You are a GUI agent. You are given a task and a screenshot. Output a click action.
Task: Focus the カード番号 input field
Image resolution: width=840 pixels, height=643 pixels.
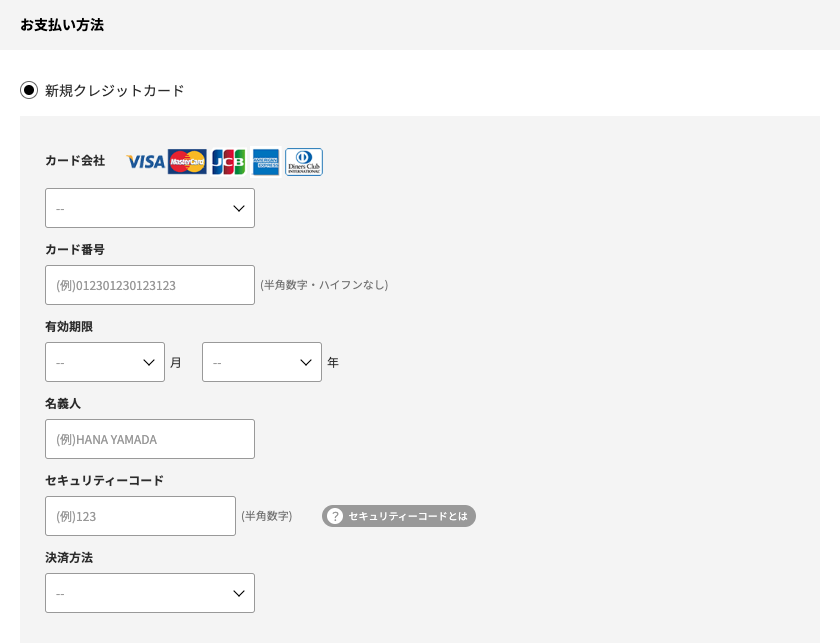point(150,285)
